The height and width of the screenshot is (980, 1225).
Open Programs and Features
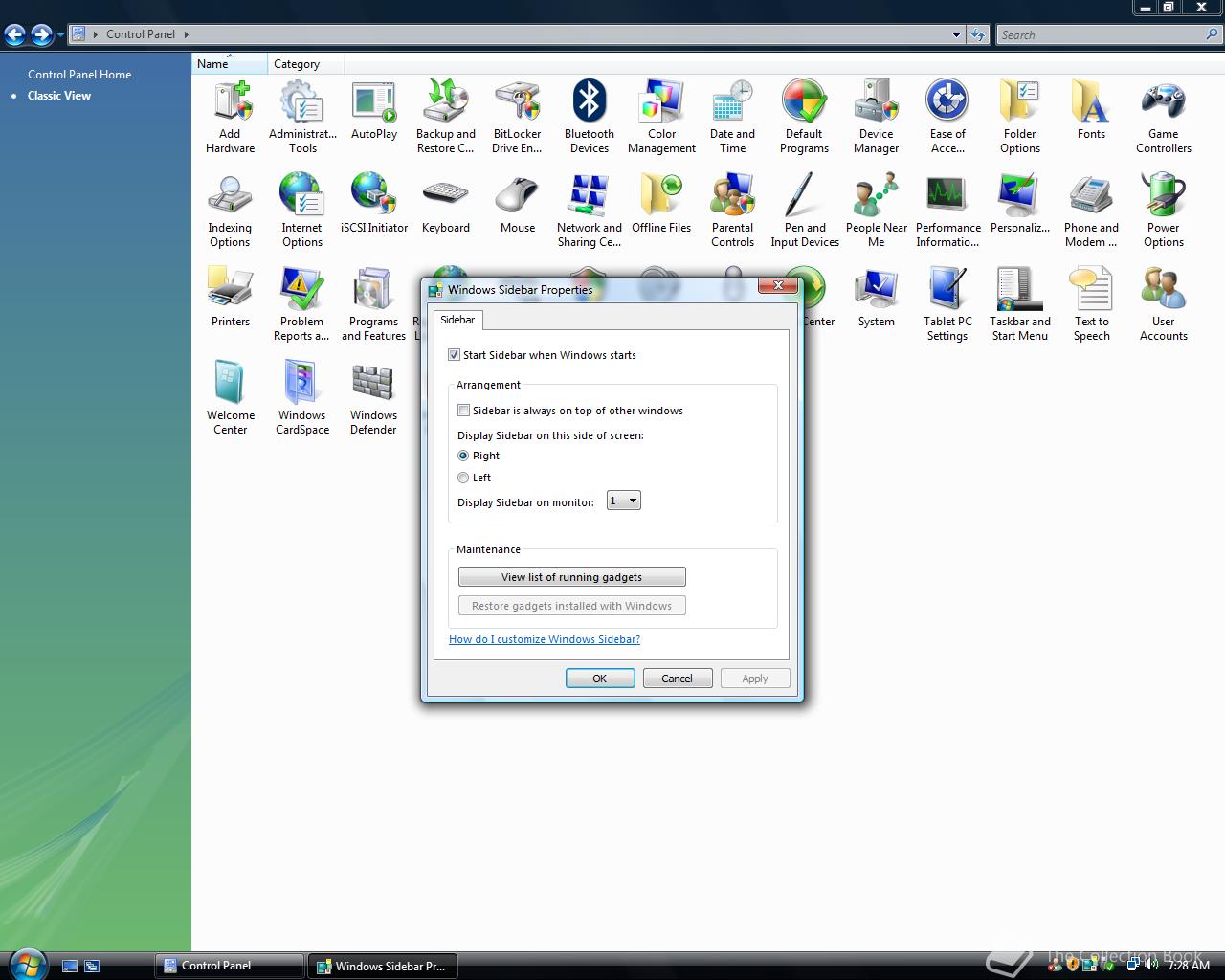(x=374, y=304)
